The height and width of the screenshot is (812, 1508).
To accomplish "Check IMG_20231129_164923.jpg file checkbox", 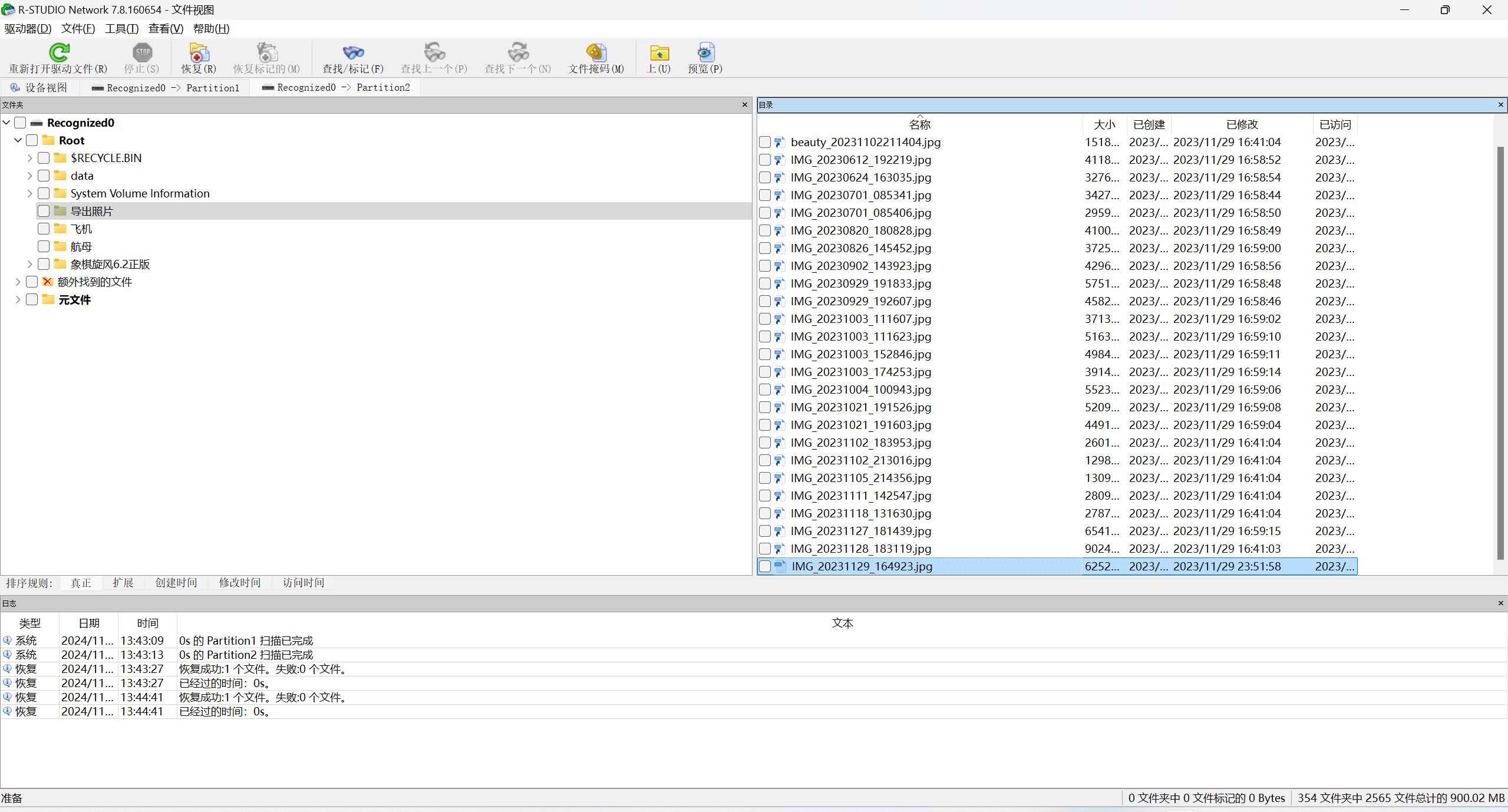I will point(765,566).
